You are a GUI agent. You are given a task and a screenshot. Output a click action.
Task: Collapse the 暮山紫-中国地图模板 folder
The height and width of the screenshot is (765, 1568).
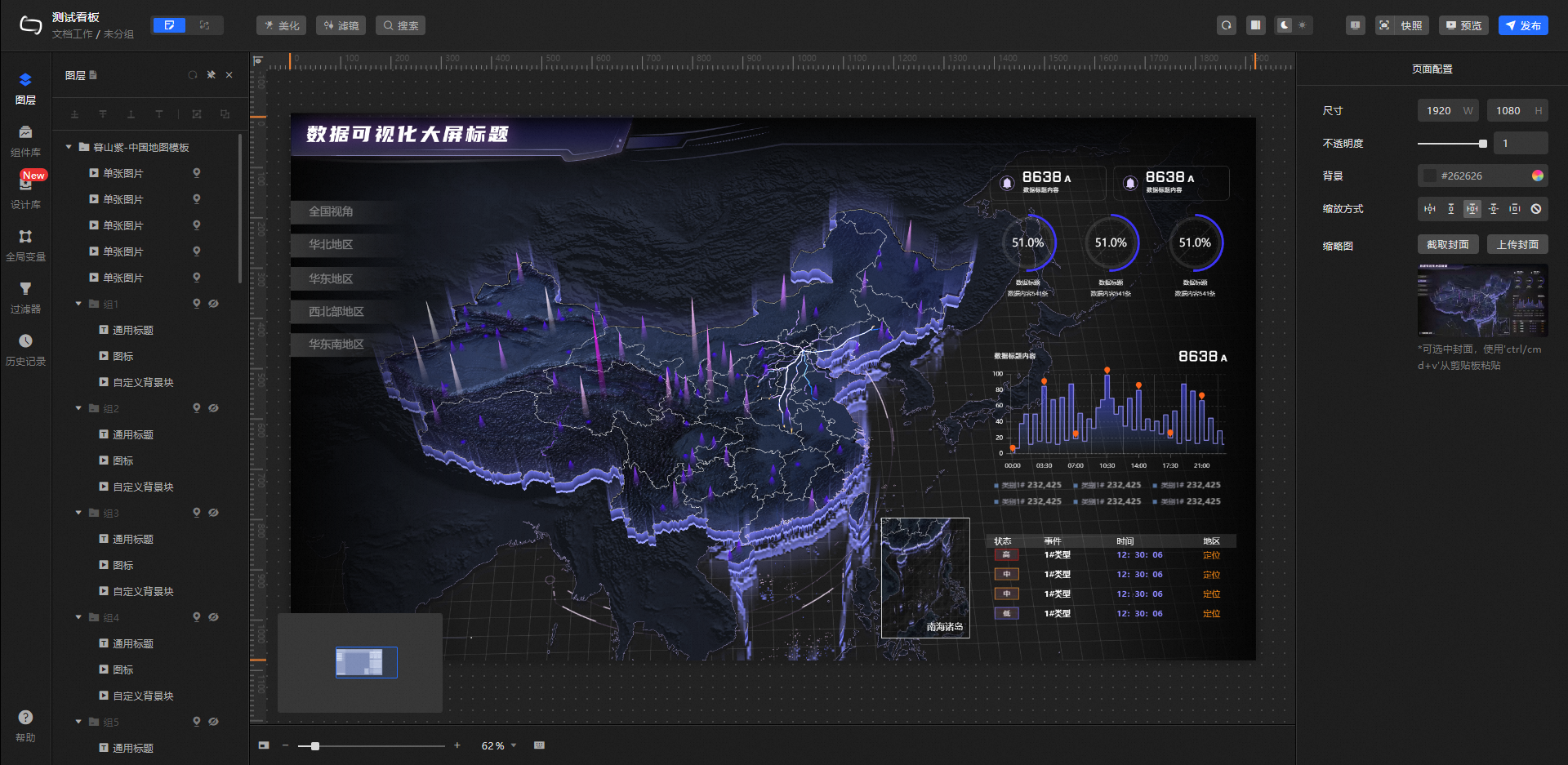pyautogui.click(x=69, y=148)
